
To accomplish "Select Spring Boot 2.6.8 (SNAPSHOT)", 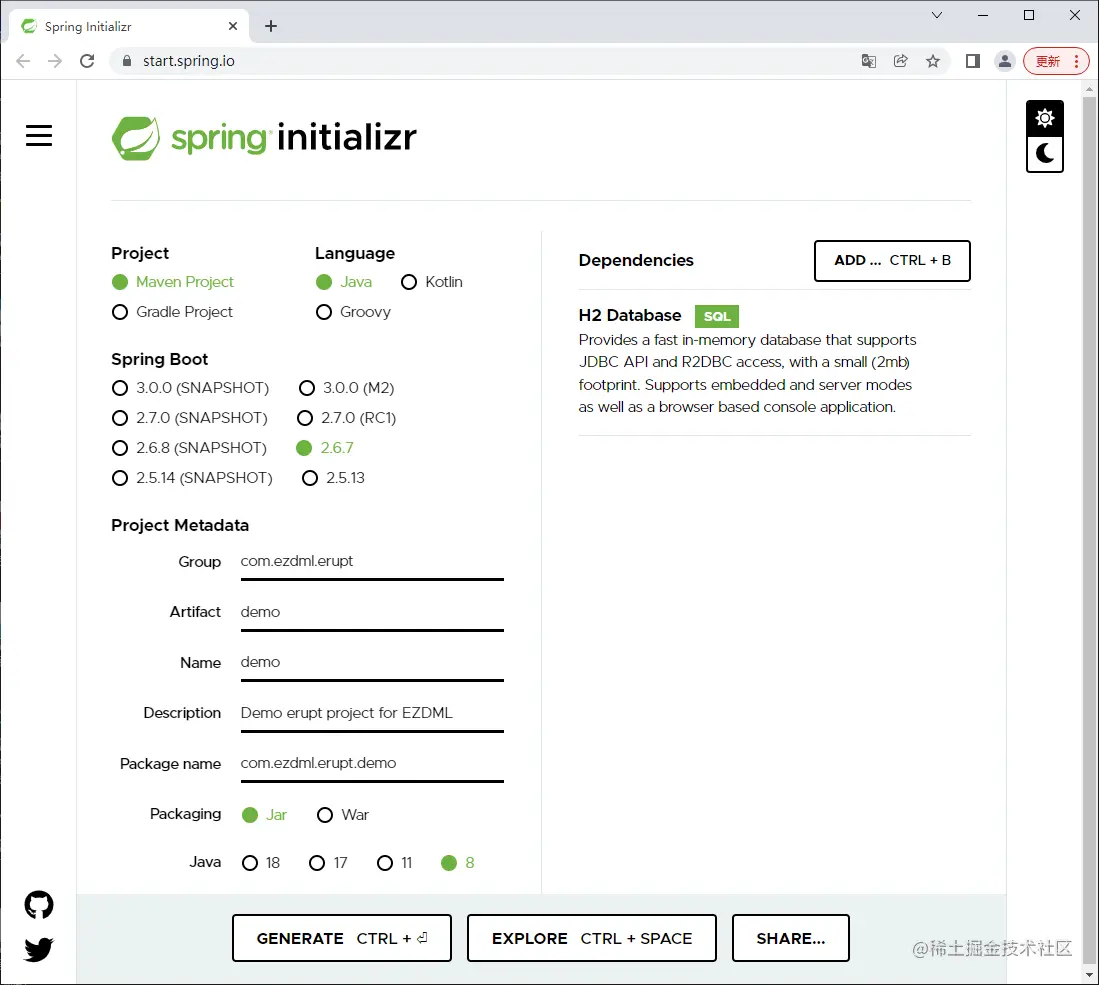I will 189,448.
